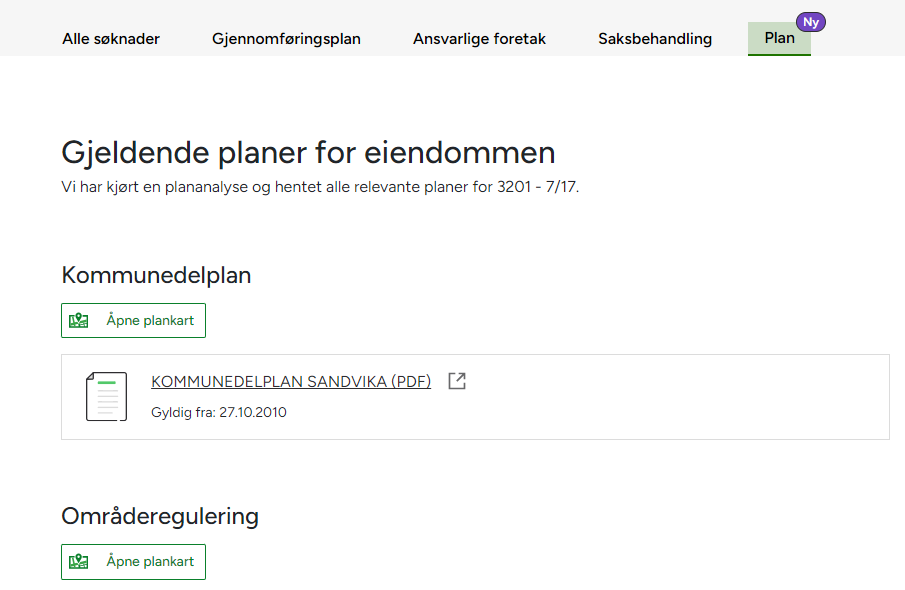
Task: Switch to the Saksbehandling tab
Action: click(x=654, y=39)
